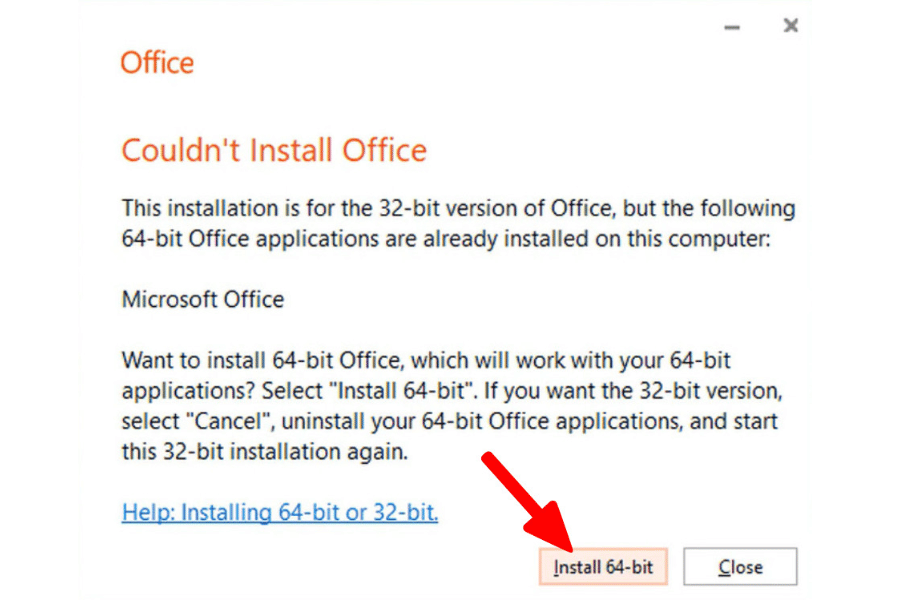Click the orange Office logo text
Image resolution: width=900 pixels, height=600 pixels.
[157, 63]
